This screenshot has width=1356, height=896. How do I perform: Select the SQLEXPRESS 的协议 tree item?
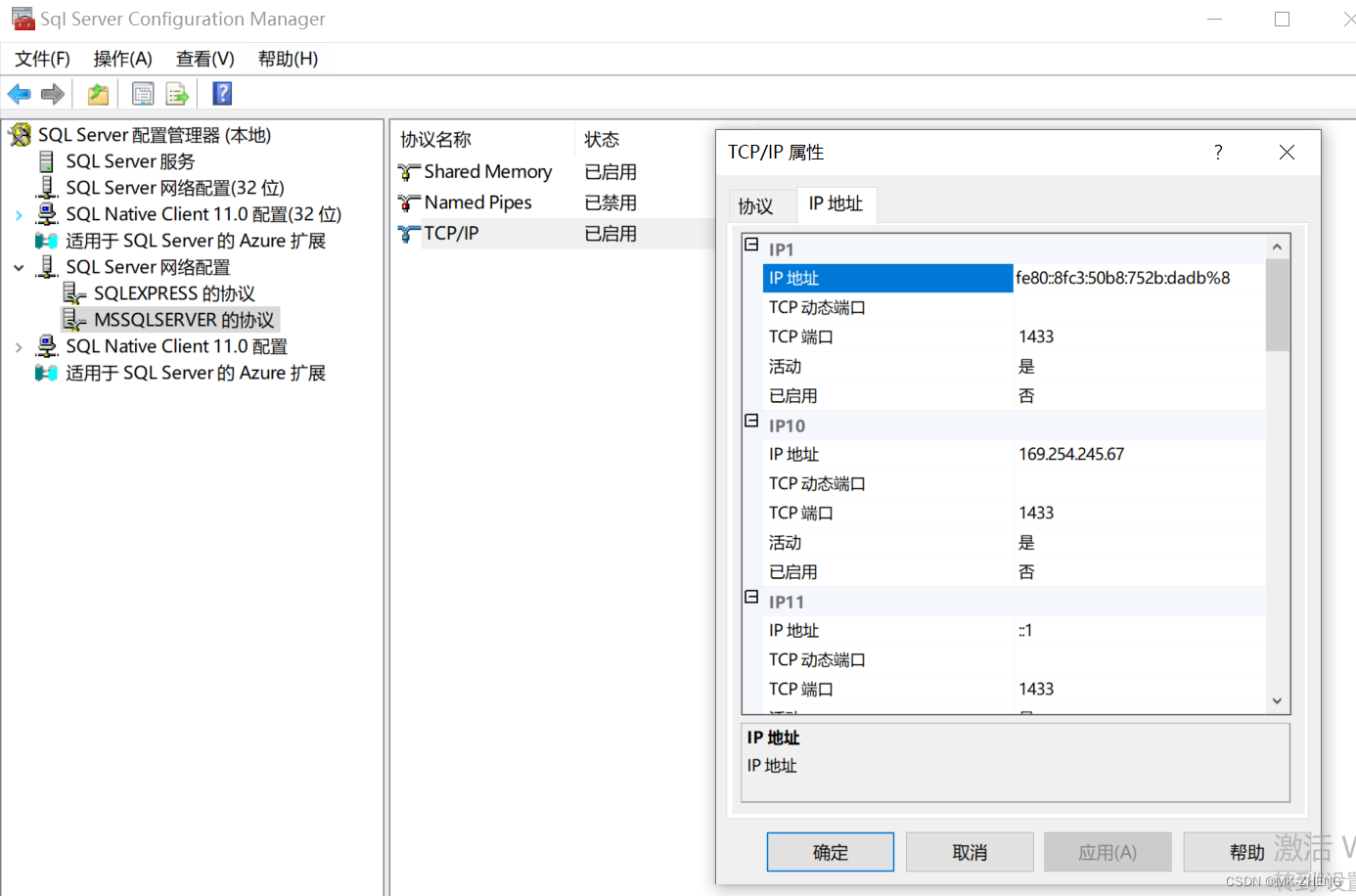point(174,293)
